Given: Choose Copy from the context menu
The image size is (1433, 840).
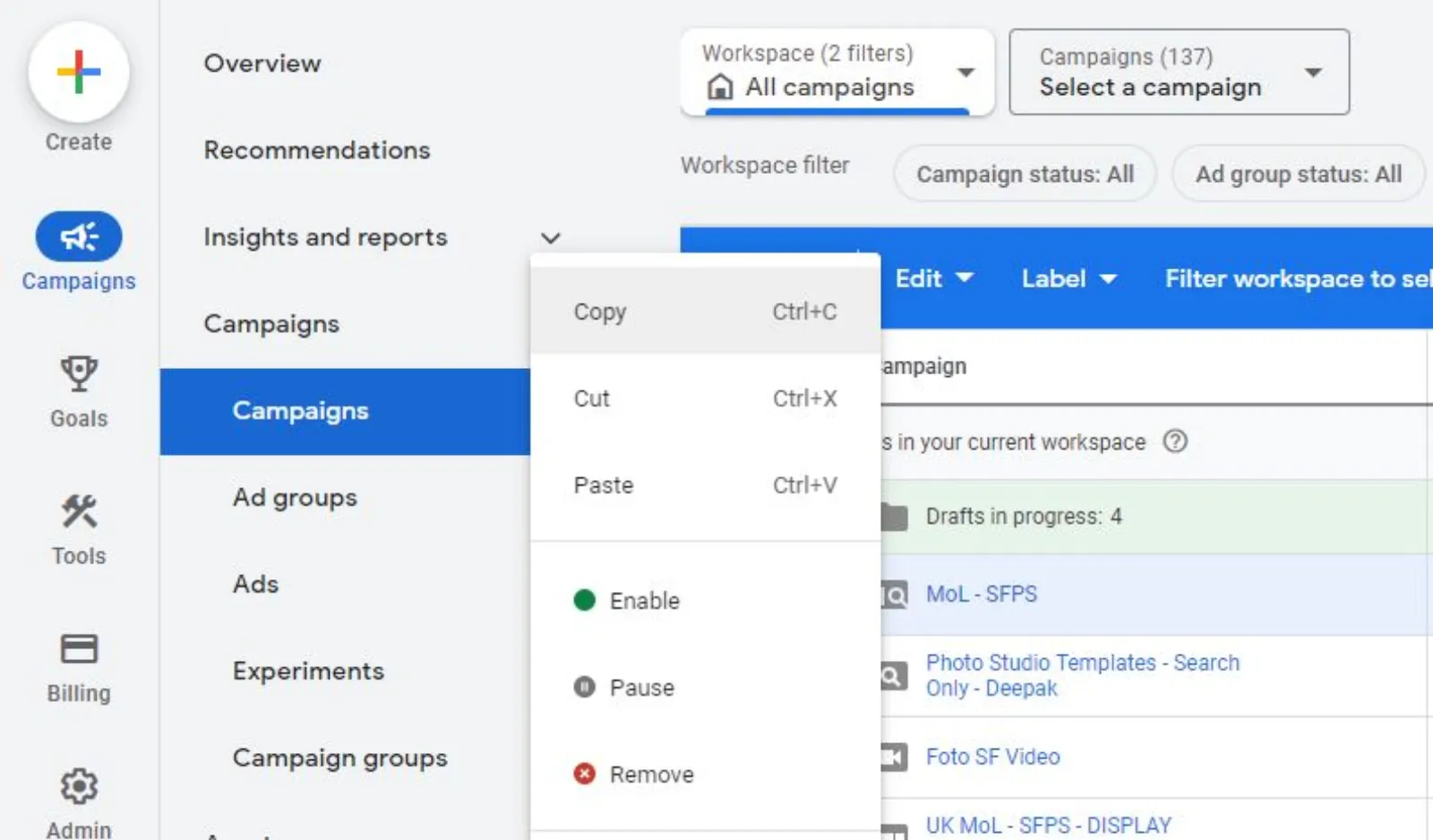Looking at the screenshot, I should coord(706,312).
